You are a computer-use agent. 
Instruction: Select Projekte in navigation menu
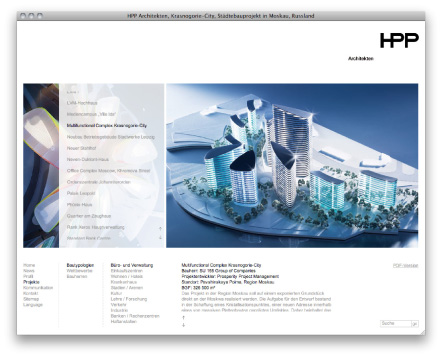tap(31, 282)
